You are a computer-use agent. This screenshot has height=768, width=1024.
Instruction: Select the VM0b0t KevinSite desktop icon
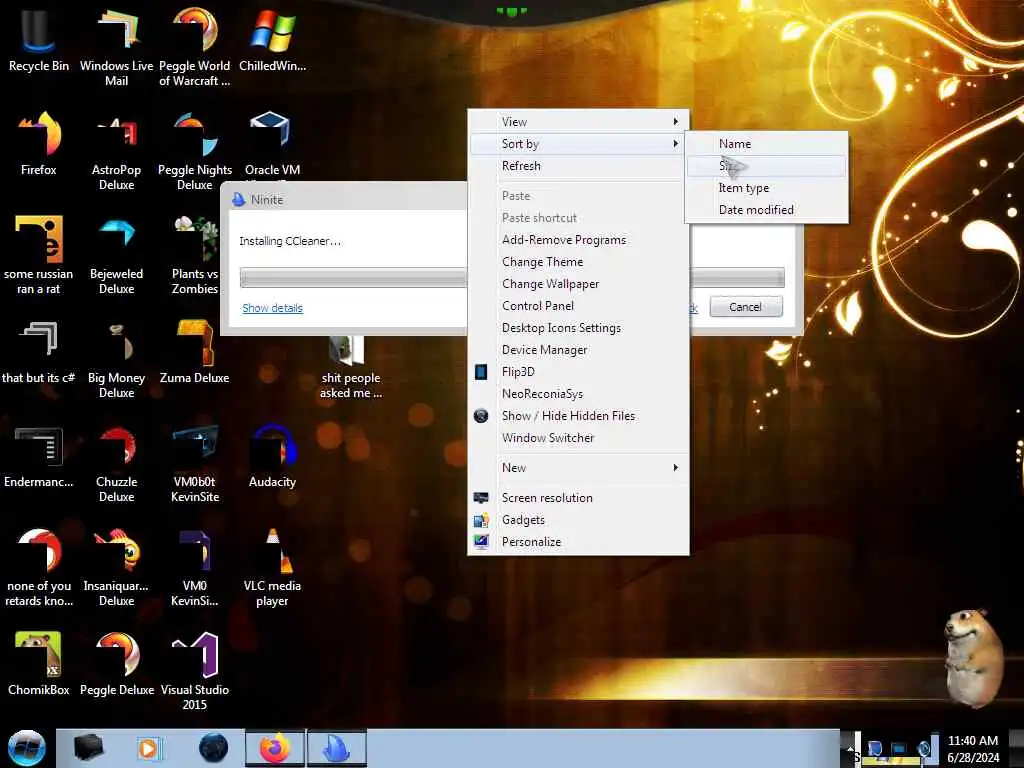pos(195,462)
